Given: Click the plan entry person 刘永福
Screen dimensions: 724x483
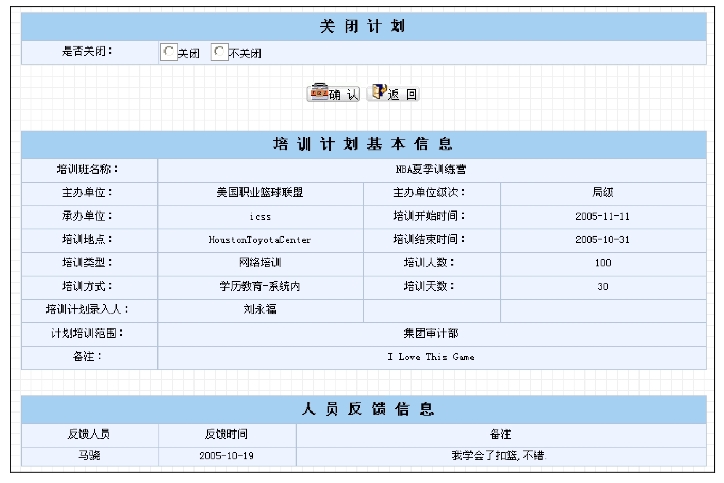Looking at the screenshot, I should pyautogui.click(x=259, y=310).
